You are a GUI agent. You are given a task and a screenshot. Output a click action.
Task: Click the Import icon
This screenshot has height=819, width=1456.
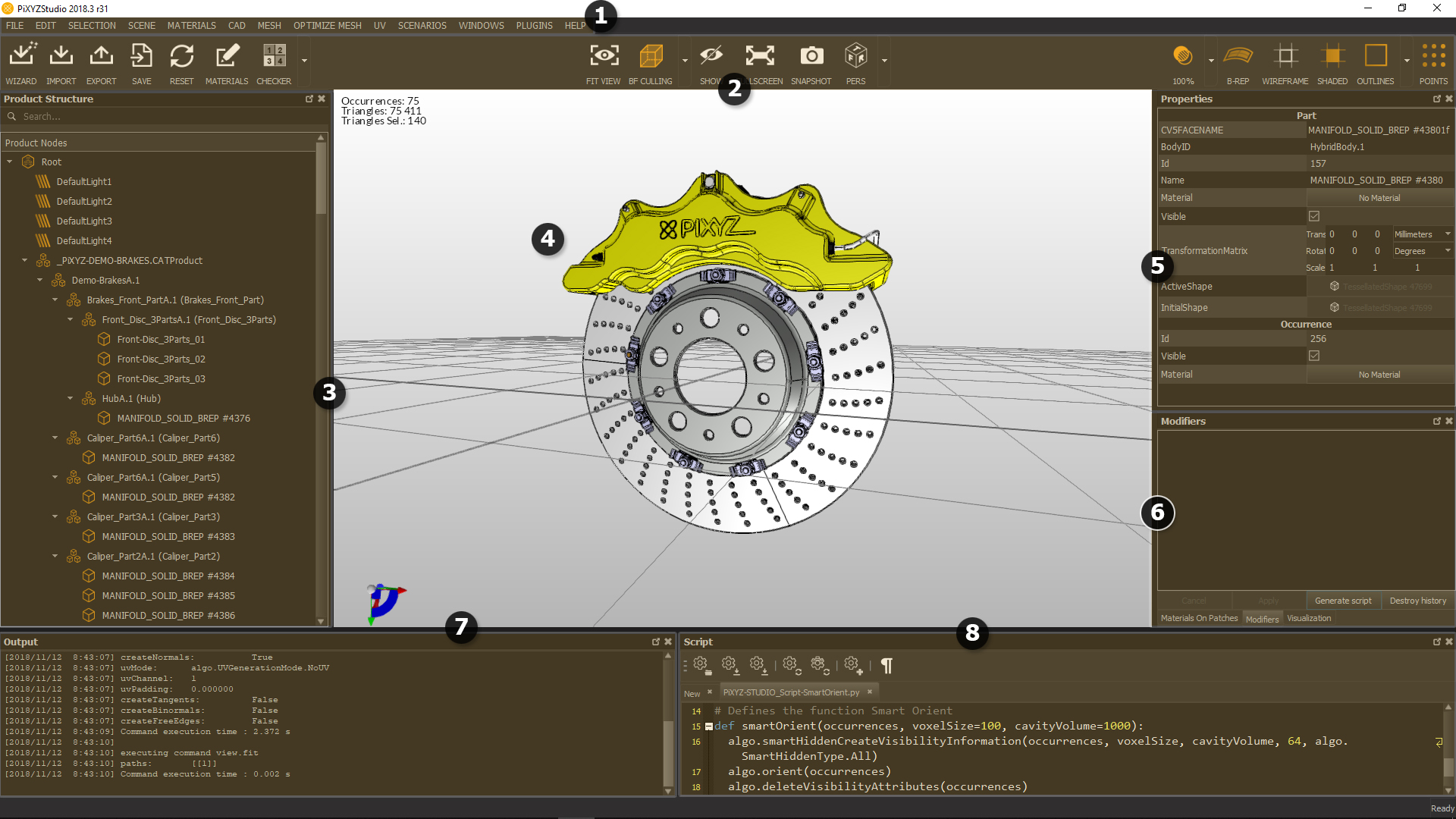coord(61,56)
